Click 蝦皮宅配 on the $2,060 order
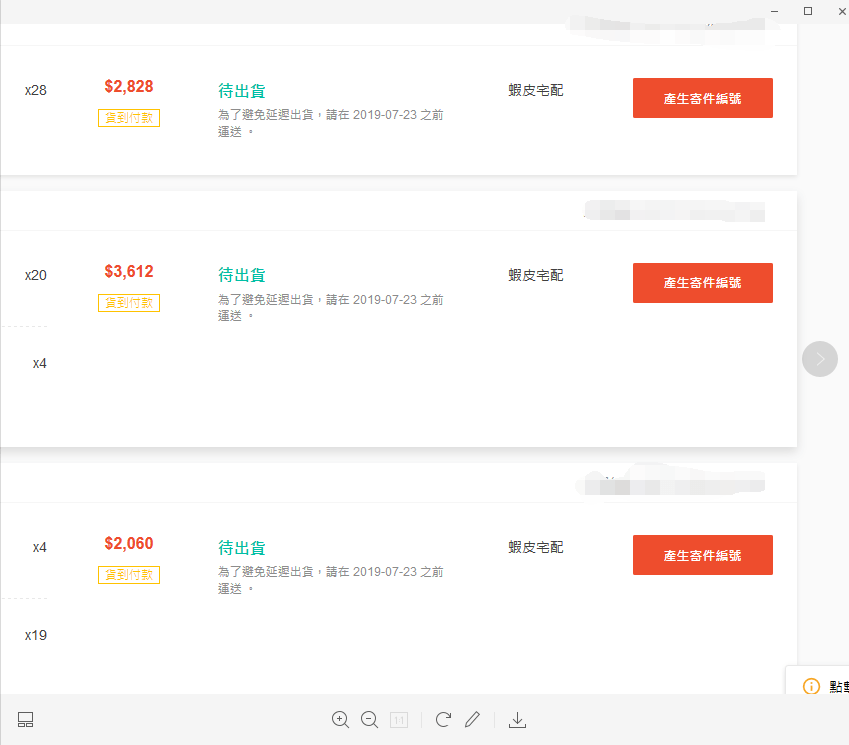This screenshot has height=745, width=849. pos(536,547)
